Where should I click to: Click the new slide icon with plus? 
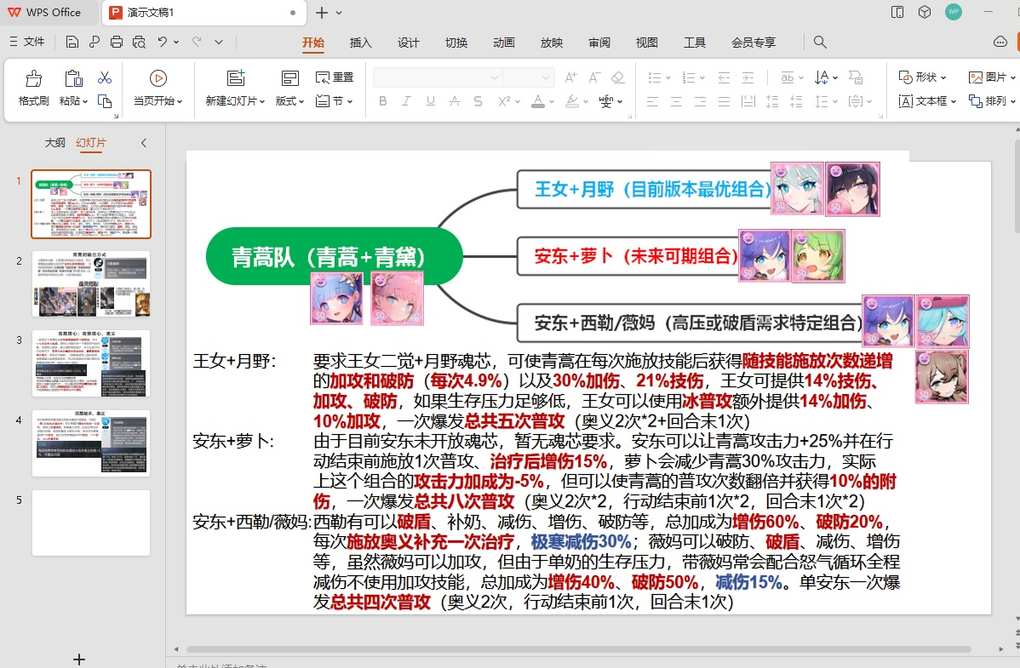click(235, 79)
